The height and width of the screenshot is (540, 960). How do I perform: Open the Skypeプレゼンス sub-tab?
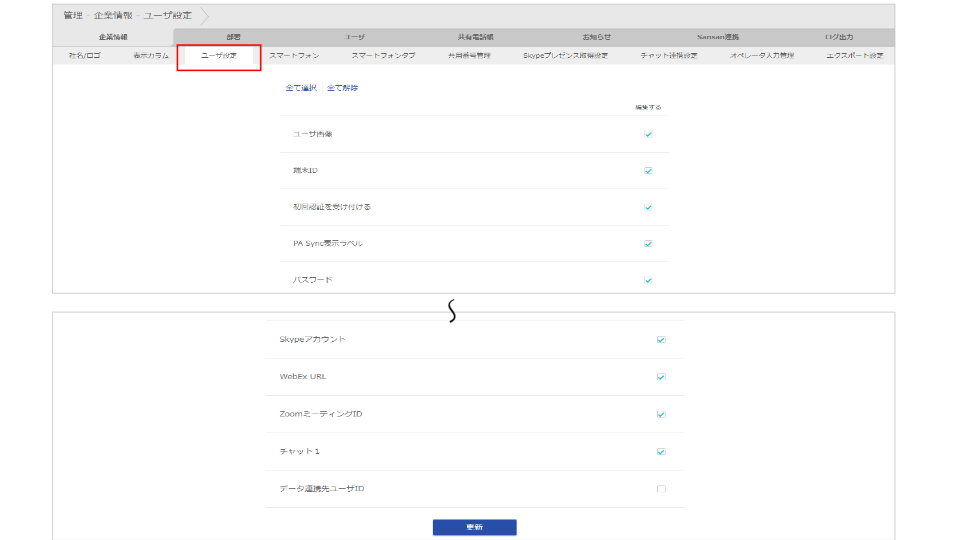565,55
